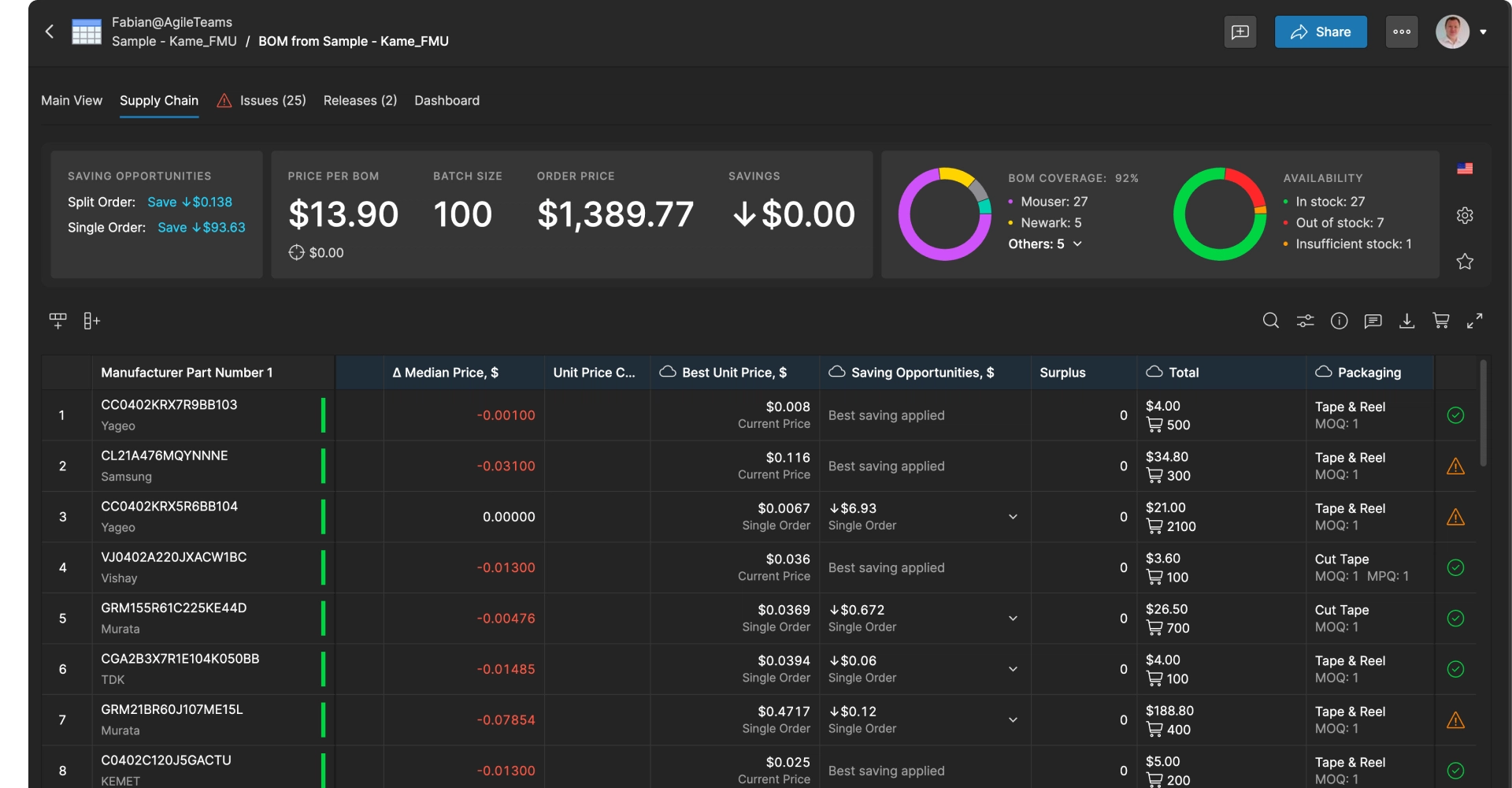Image resolution: width=1512 pixels, height=788 pixels.
Task: Open the Dashboard tab
Action: point(447,100)
